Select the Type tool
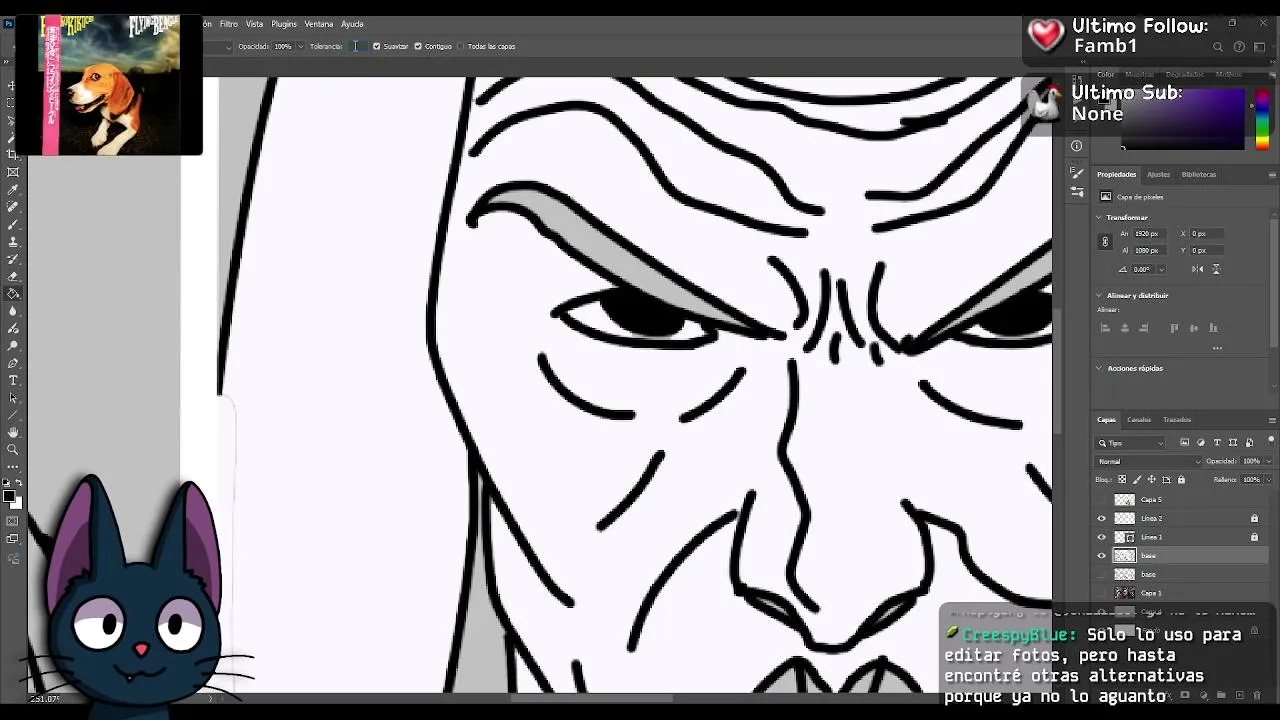The width and height of the screenshot is (1280, 720). coord(13,380)
